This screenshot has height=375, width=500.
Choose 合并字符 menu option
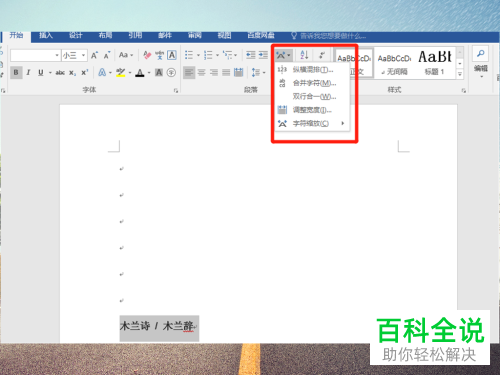point(312,83)
